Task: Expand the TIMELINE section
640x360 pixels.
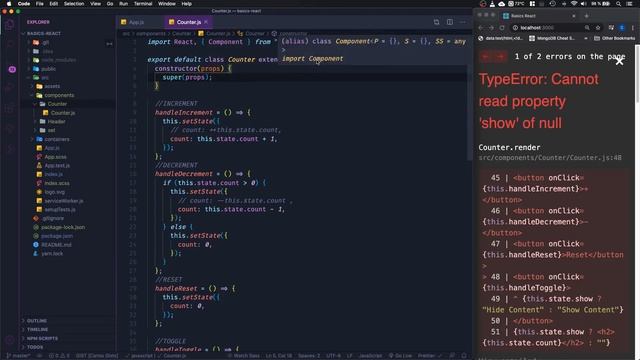Action: click(x=37, y=329)
